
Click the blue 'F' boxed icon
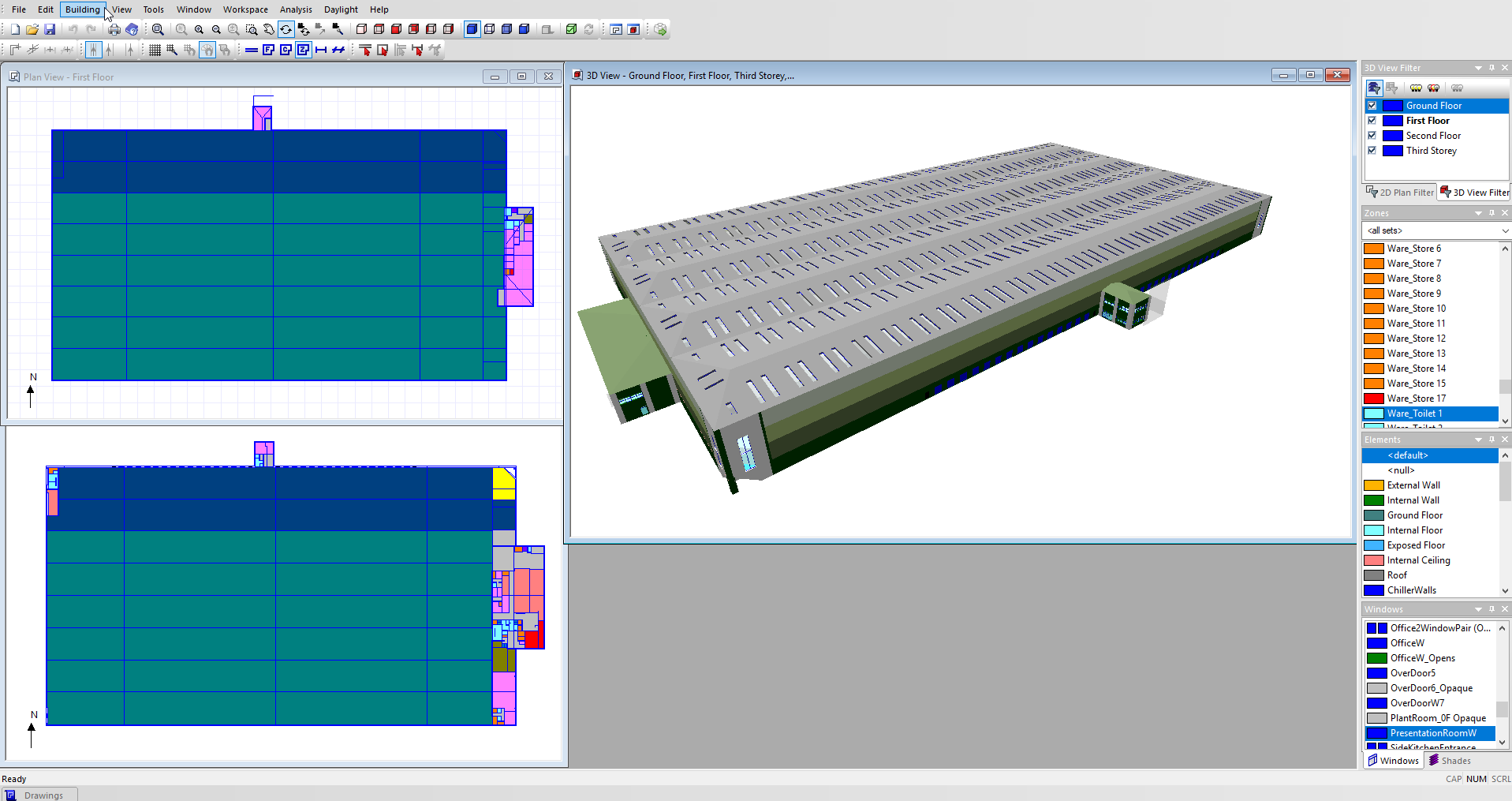click(x=268, y=50)
